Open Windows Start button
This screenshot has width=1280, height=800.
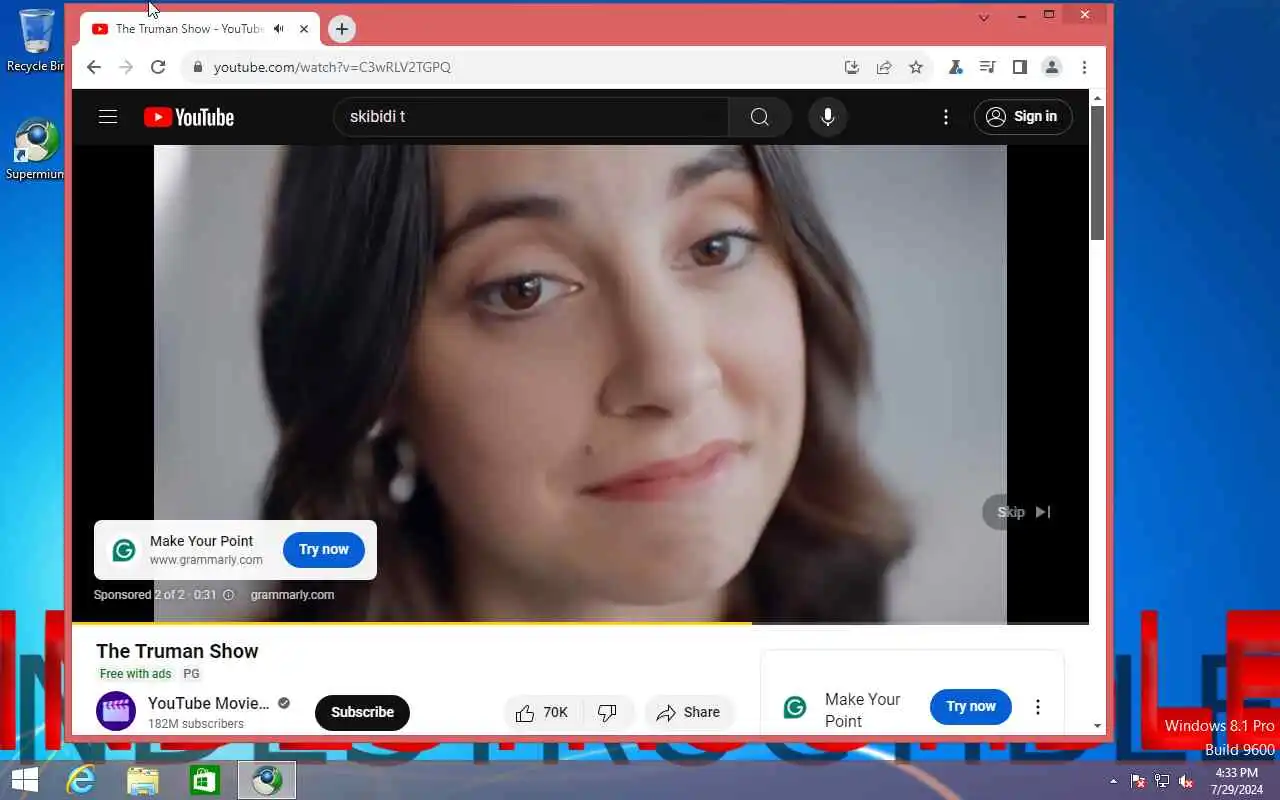pos(24,780)
